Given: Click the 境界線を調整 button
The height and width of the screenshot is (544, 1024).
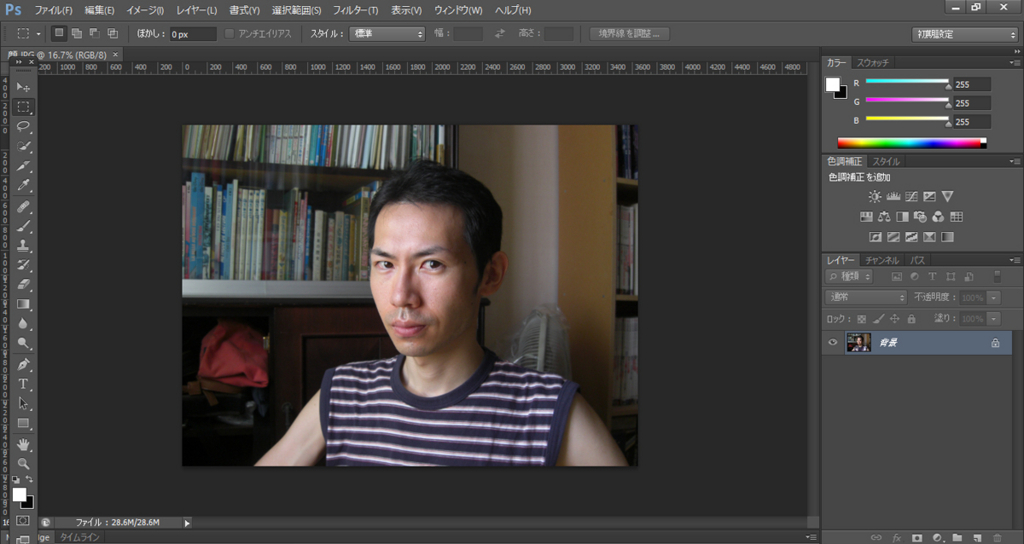Looking at the screenshot, I should tap(629, 33).
